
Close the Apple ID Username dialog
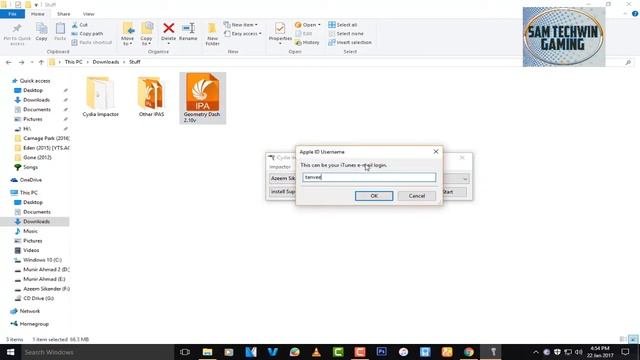coord(436,151)
